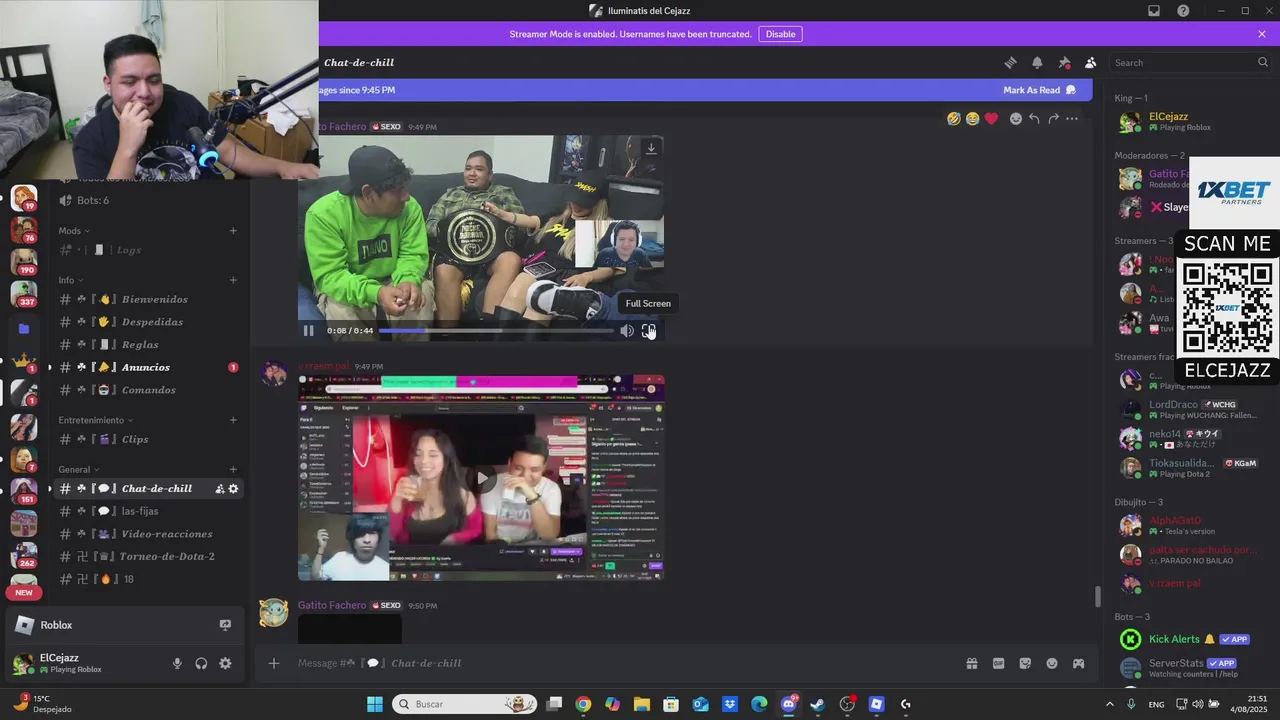The width and height of the screenshot is (1280, 720).
Task: Open the Despedidas channel
Action: pyautogui.click(x=148, y=322)
